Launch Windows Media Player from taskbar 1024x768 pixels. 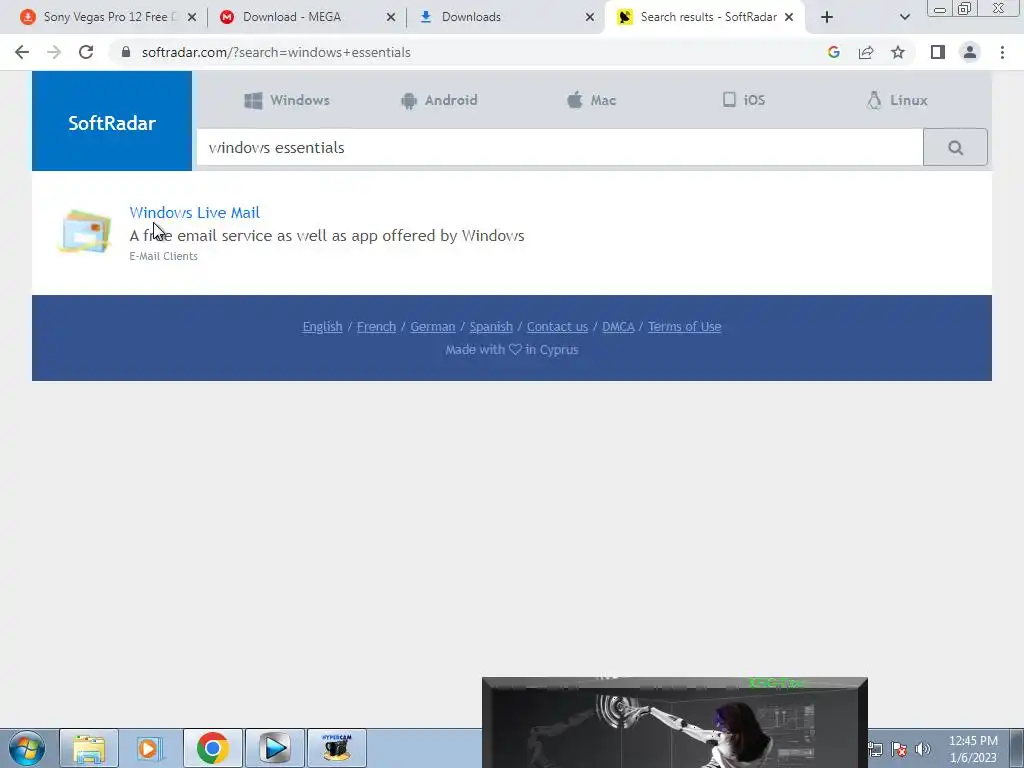coord(151,748)
